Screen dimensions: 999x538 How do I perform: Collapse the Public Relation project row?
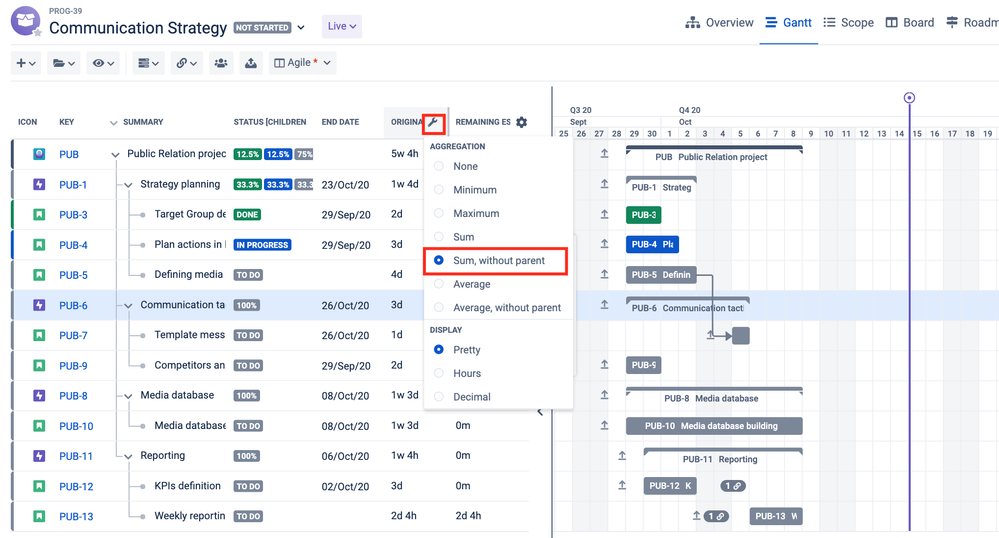(x=115, y=154)
